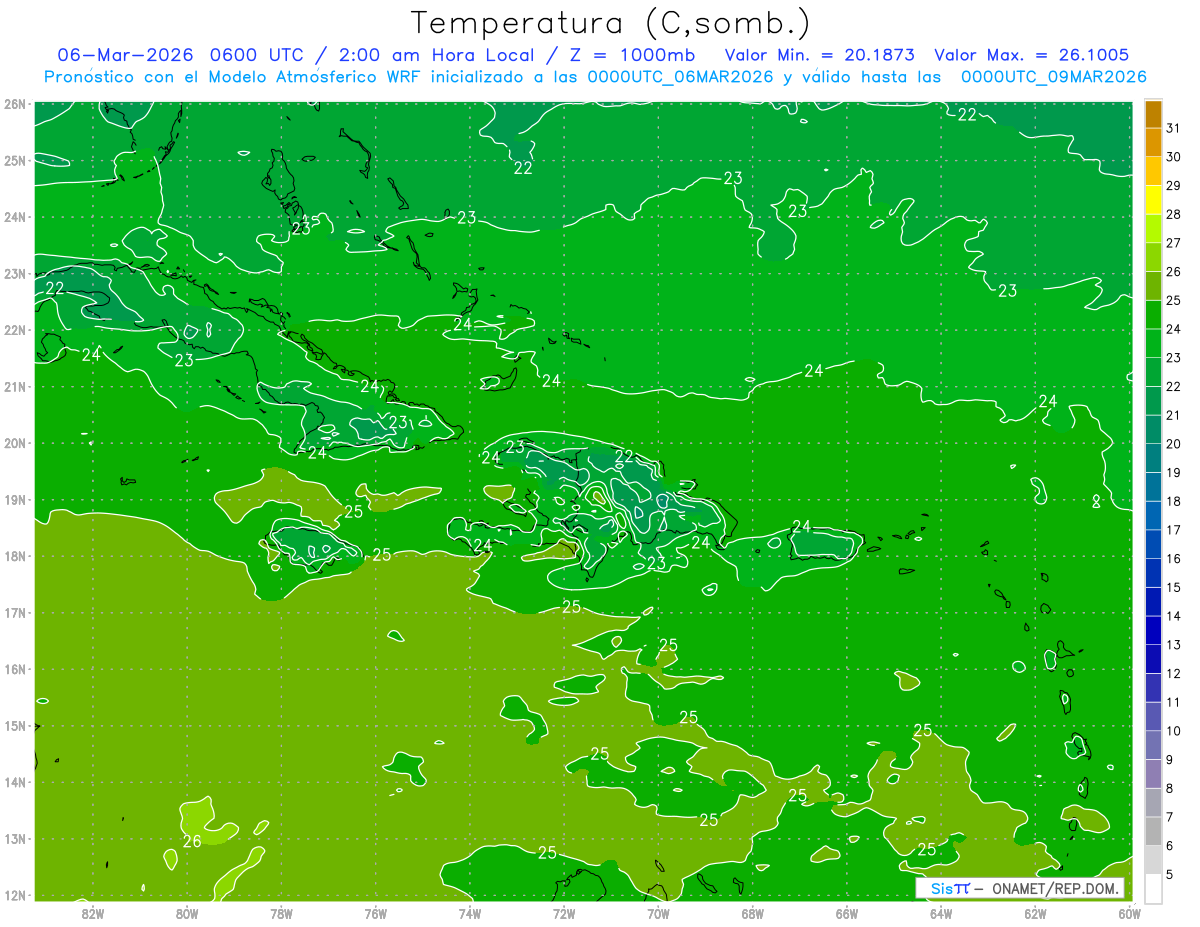Pick the gray colorbar swatch between 6 and 7

tap(1153, 832)
